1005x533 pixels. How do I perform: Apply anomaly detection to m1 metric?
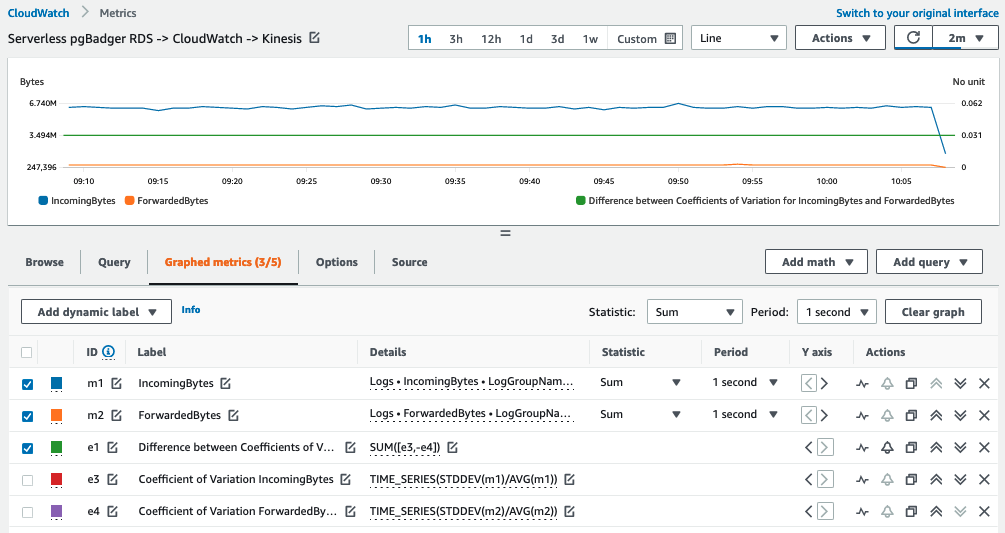coord(862,383)
